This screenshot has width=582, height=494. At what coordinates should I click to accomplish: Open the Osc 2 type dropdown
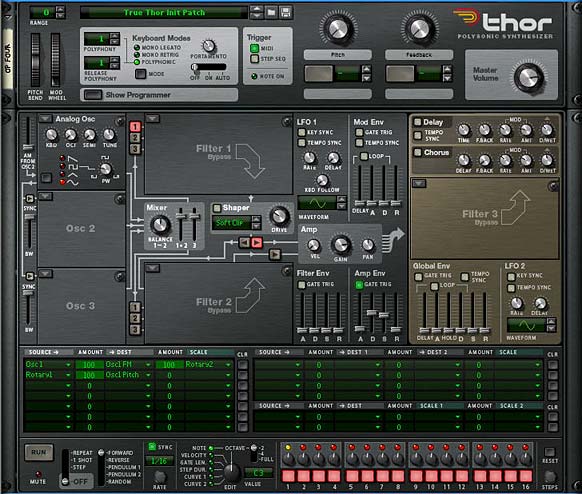45,196
